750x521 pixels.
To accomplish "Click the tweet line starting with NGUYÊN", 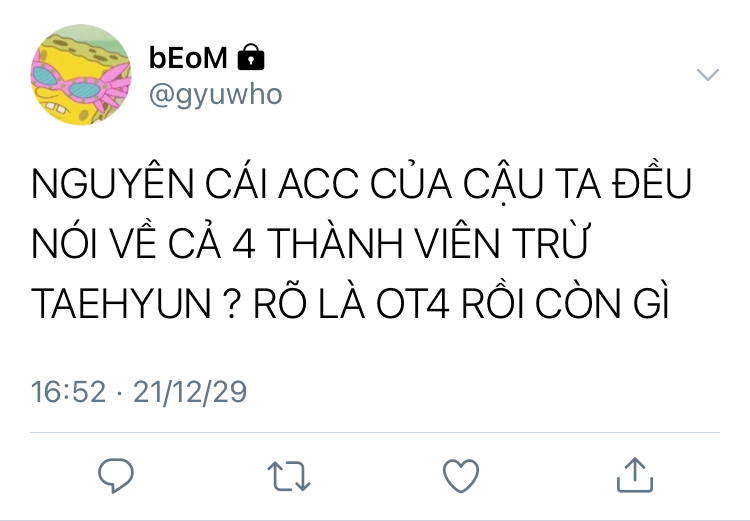I will click(x=362, y=183).
